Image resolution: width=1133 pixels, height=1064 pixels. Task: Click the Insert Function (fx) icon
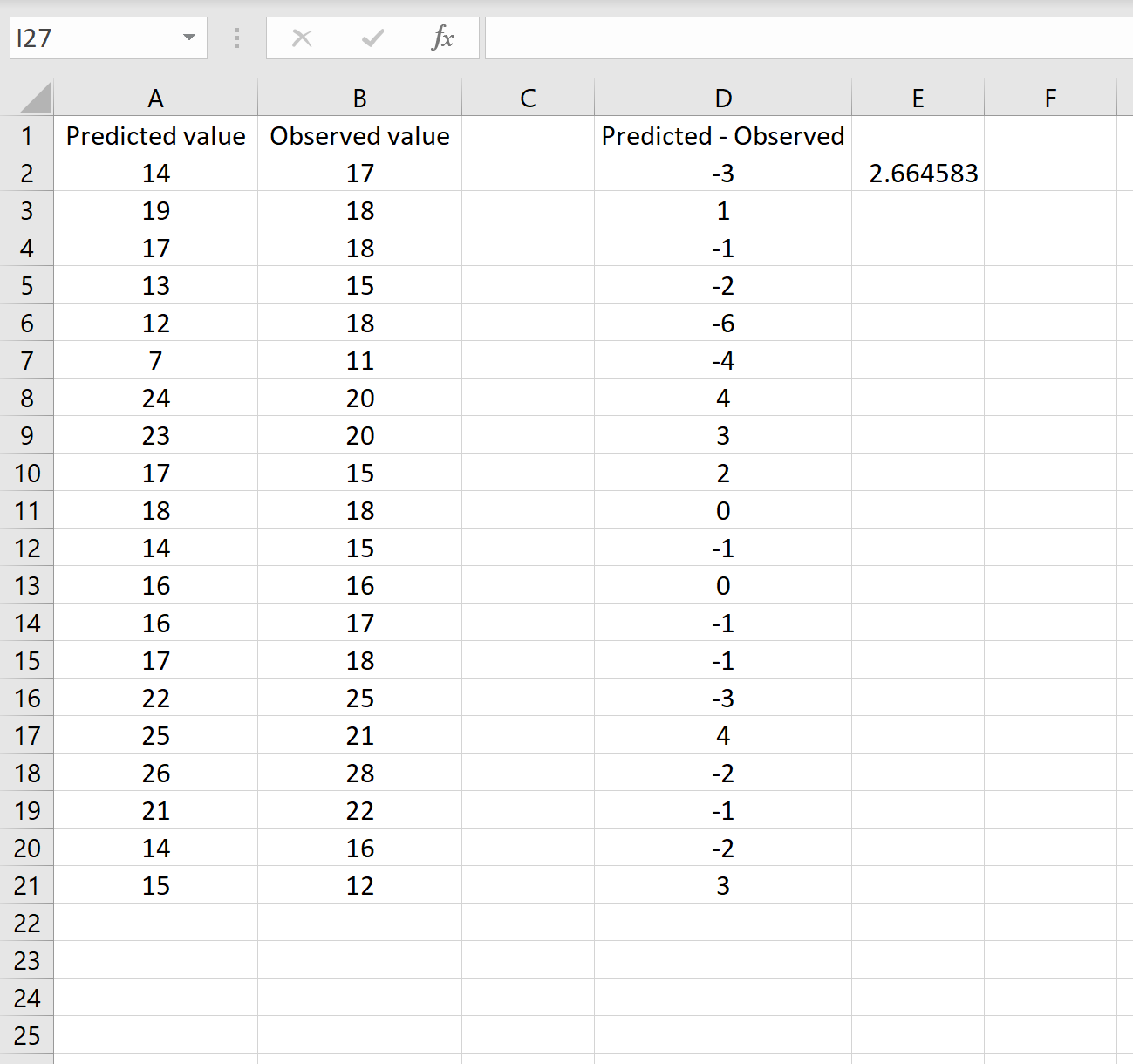coord(443,38)
